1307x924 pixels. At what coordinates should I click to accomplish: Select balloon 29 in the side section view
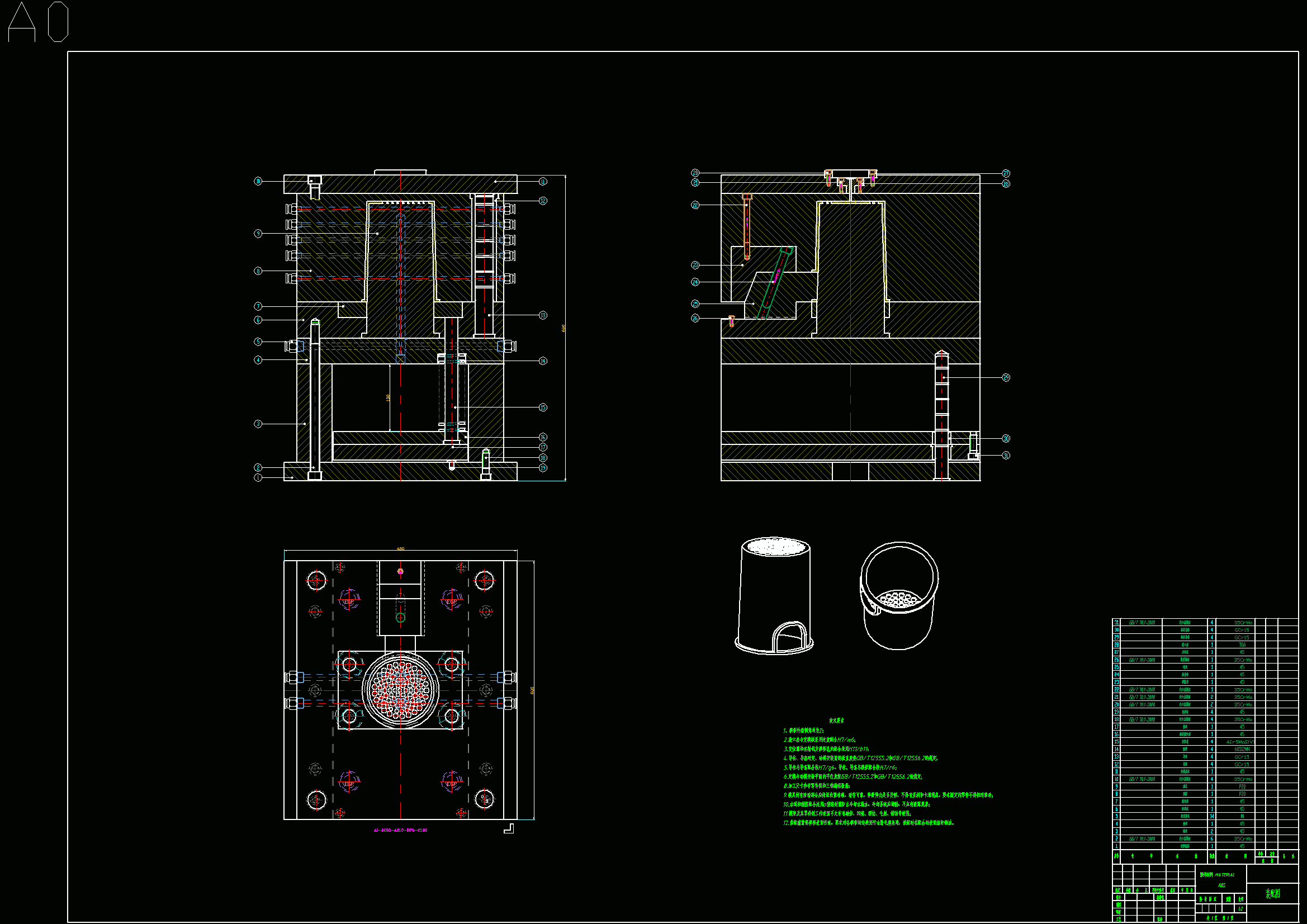click(1006, 378)
